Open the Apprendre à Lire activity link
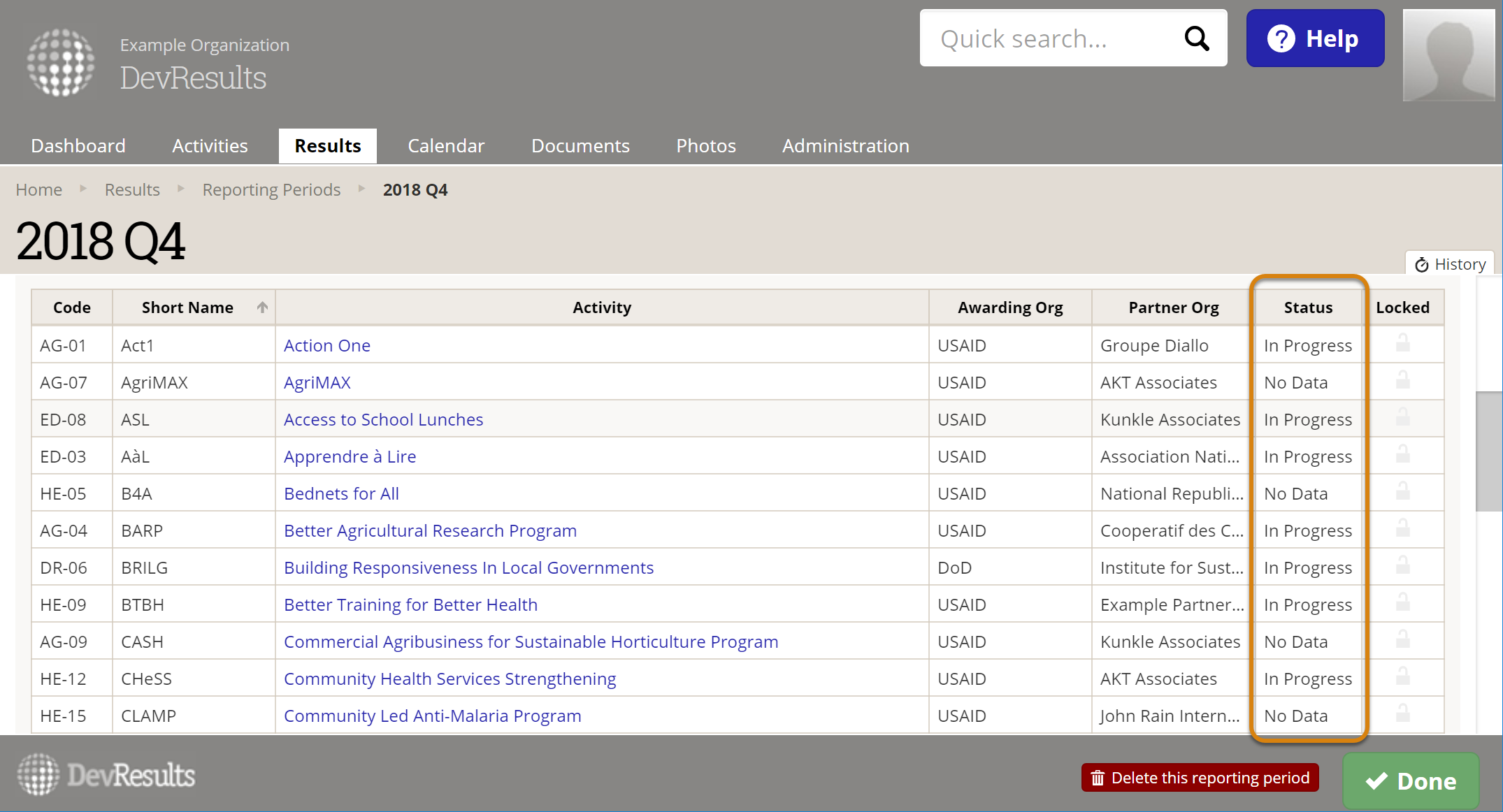1503x812 pixels. [350, 456]
